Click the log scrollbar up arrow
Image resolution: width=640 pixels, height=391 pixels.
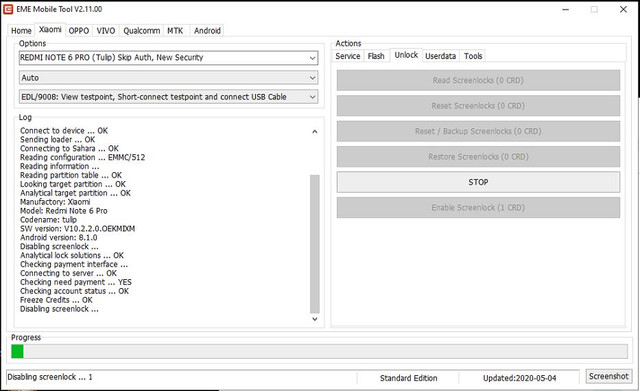coord(315,131)
